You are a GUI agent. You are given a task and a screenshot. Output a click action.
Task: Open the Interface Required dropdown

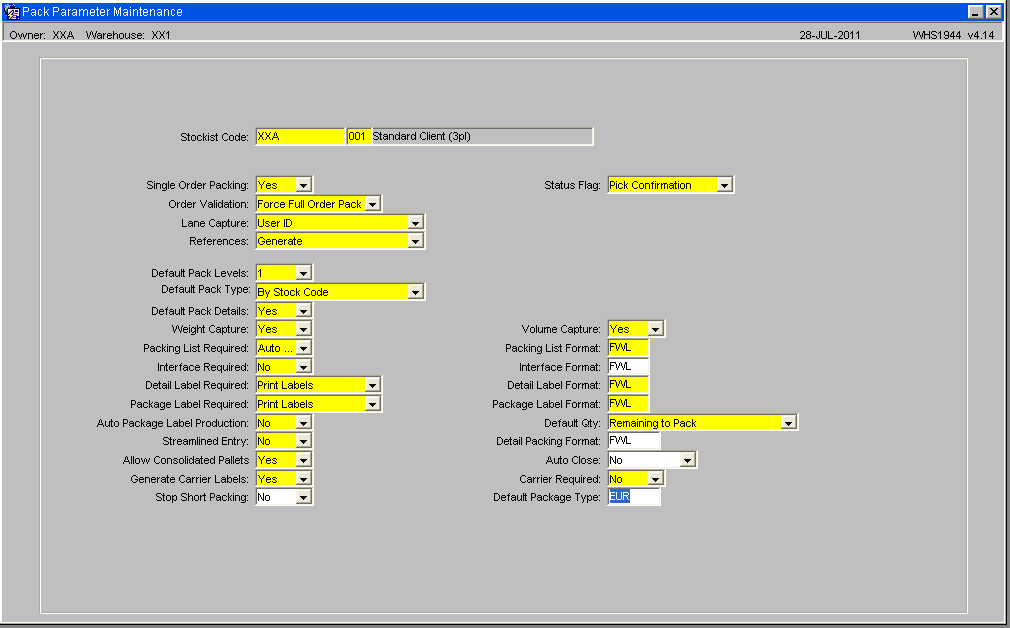[303, 367]
